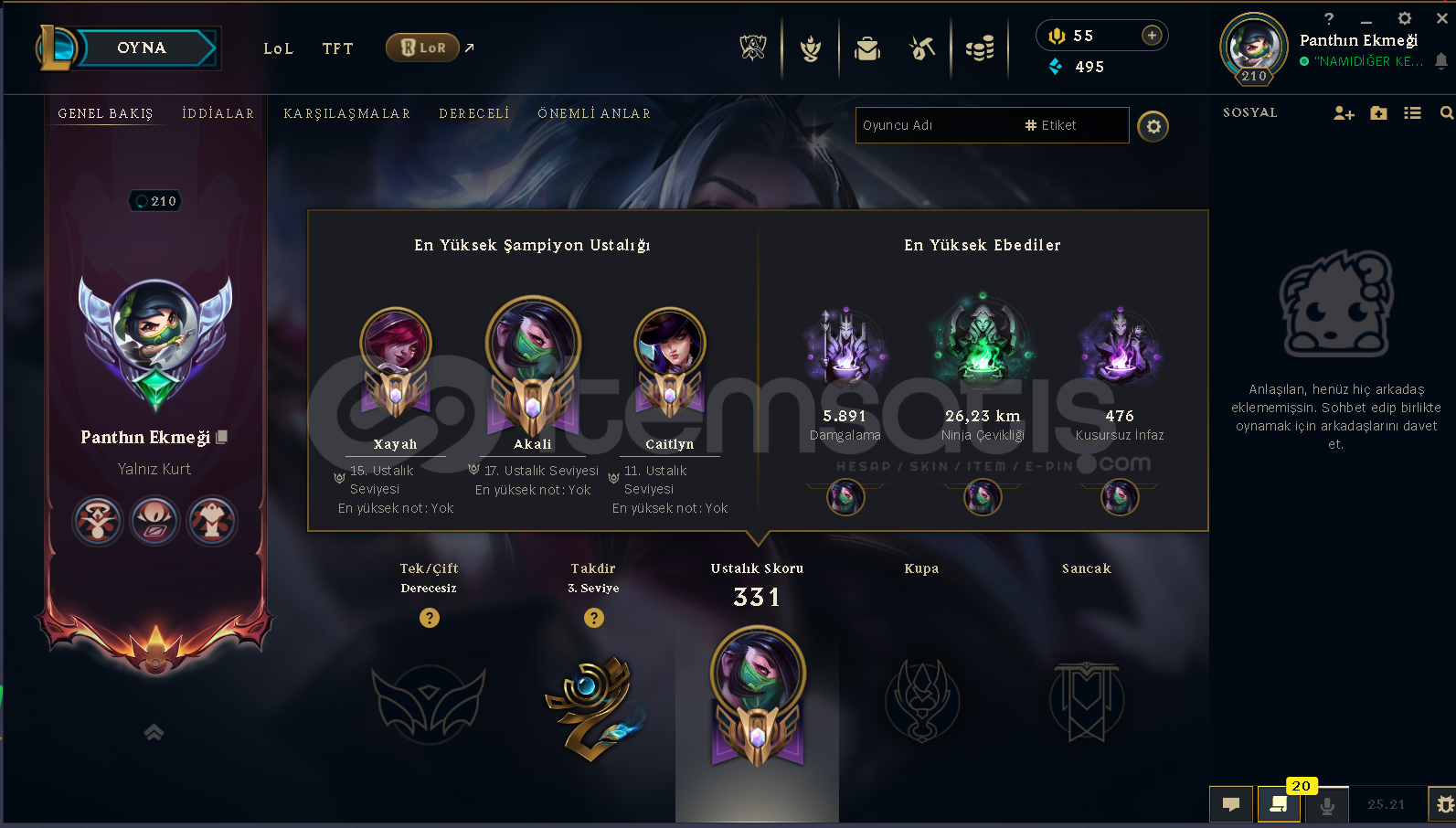Toggle the microphone voice icon
The height and width of the screenshot is (828, 1456).
(x=1327, y=805)
